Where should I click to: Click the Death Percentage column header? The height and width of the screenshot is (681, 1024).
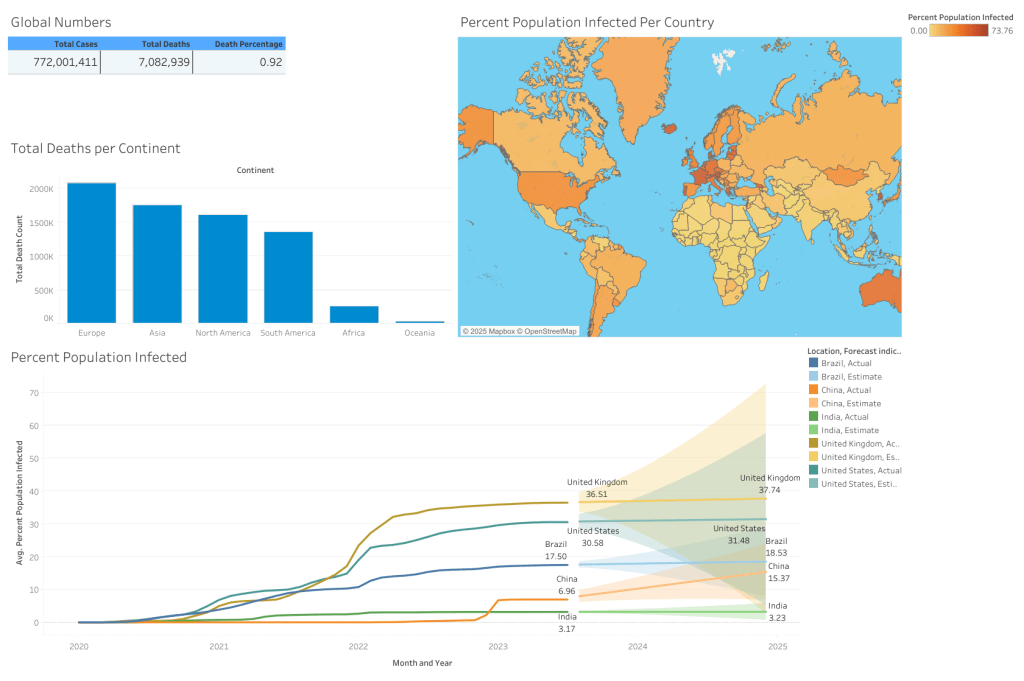pyautogui.click(x=250, y=44)
